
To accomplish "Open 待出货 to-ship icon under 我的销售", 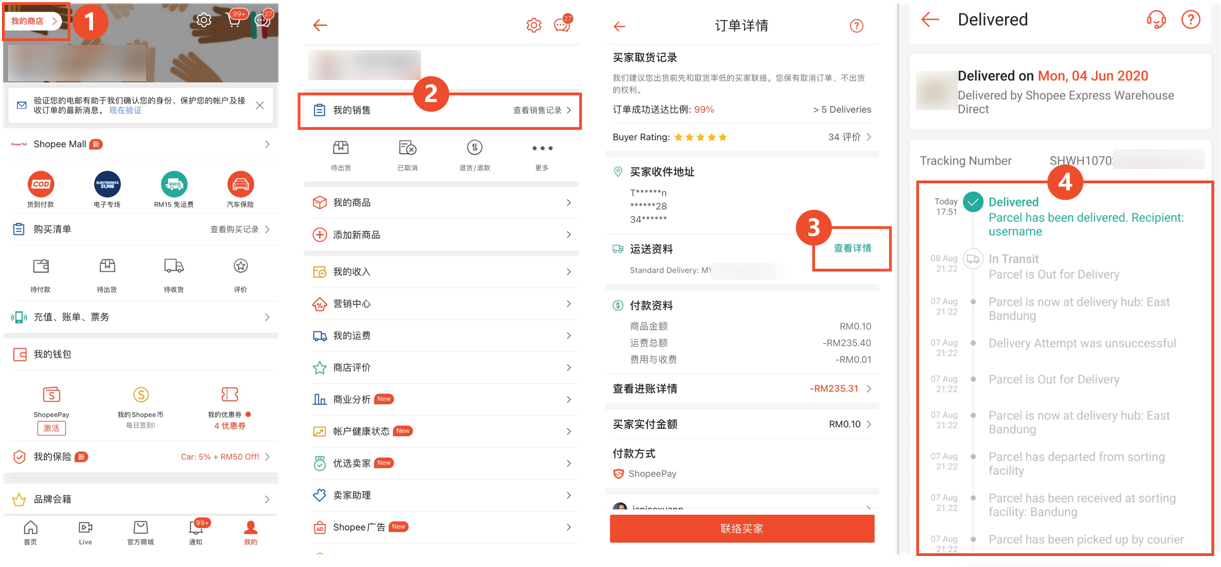I will pyautogui.click(x=341, y=149).
